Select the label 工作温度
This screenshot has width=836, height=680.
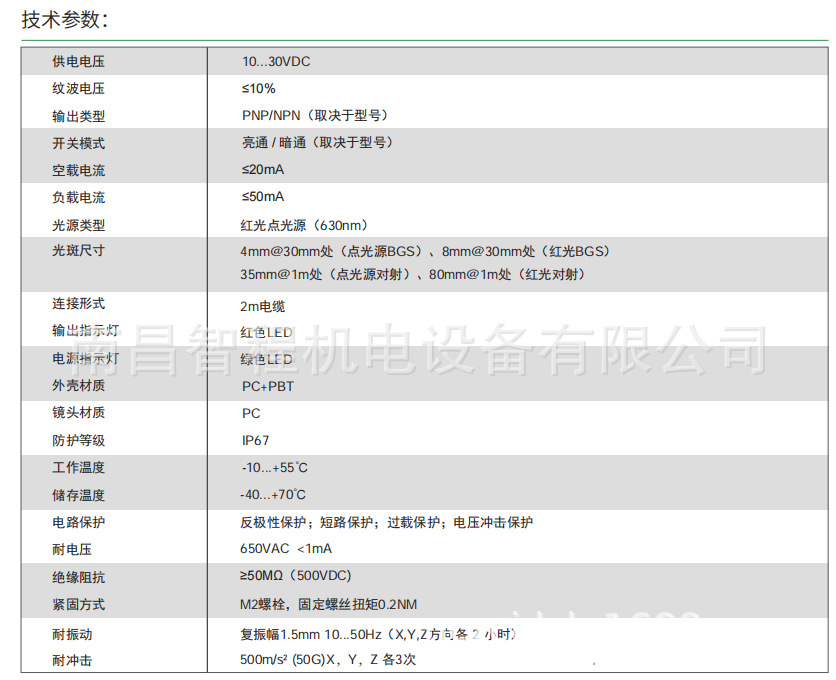tap(78, 468)
